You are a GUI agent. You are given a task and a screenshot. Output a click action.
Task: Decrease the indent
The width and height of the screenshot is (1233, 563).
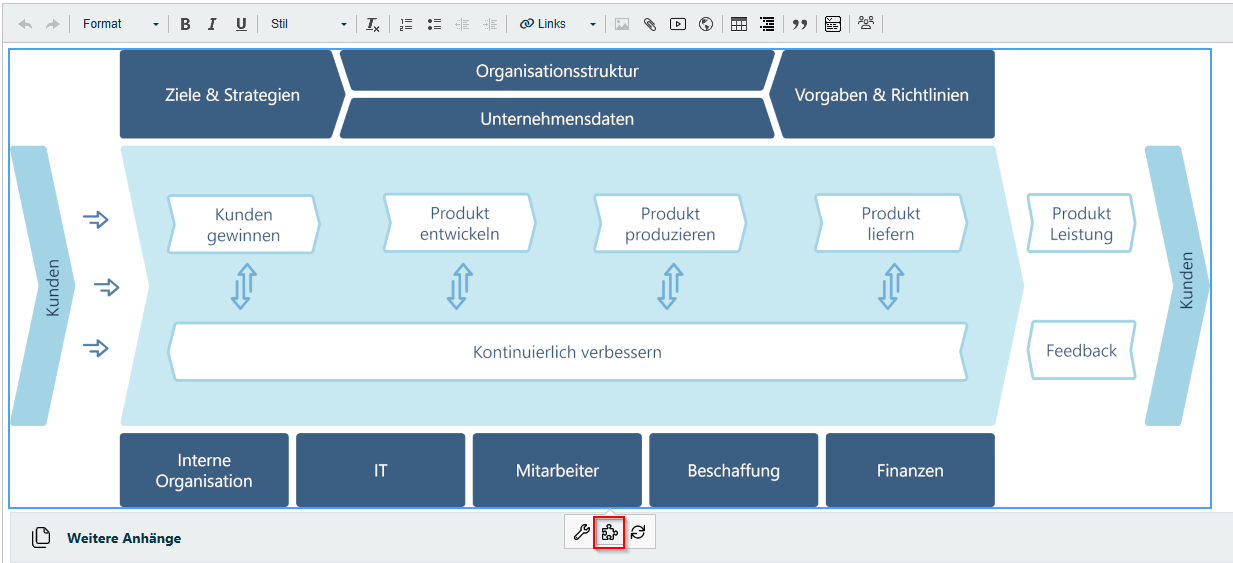click(462, 24)
